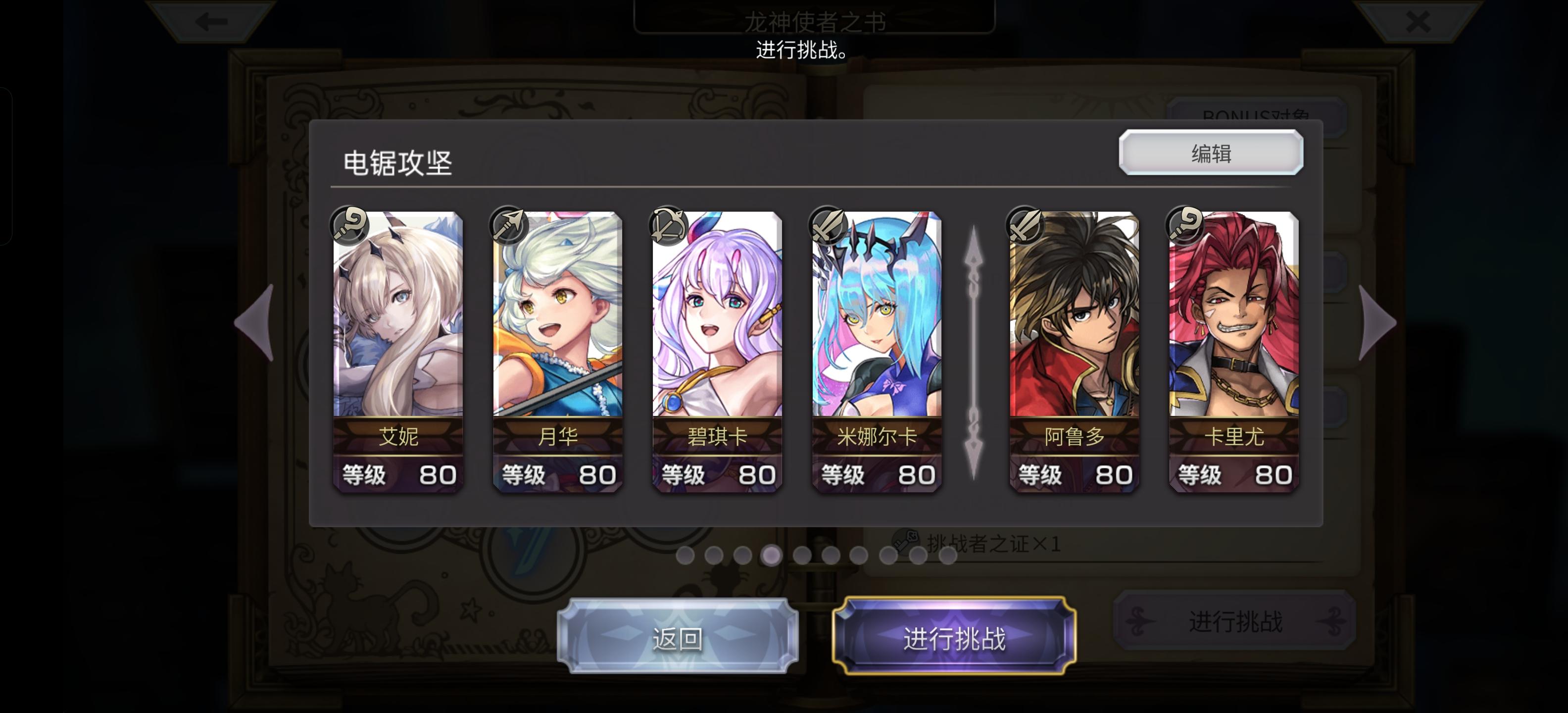1568x713 pixels.
Task: Click the 返回 button
Action: point(678,637)
